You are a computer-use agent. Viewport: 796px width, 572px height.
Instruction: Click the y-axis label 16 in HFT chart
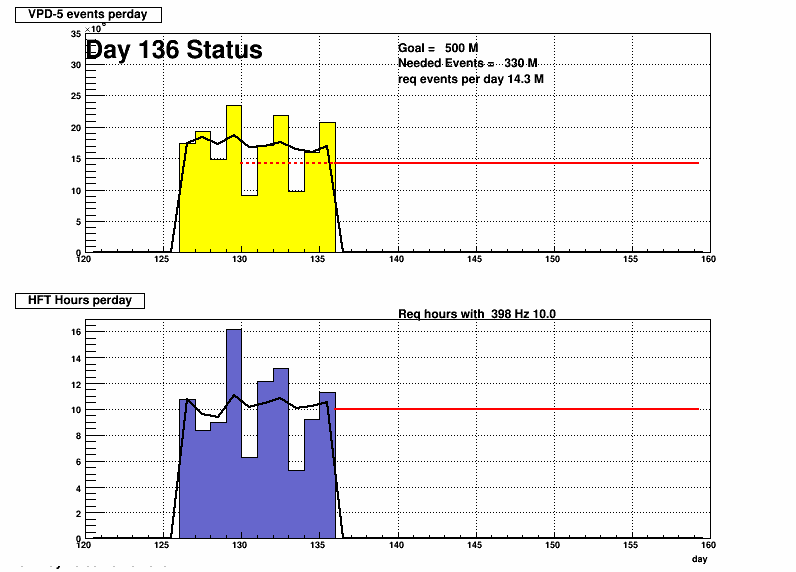point(76,332)
